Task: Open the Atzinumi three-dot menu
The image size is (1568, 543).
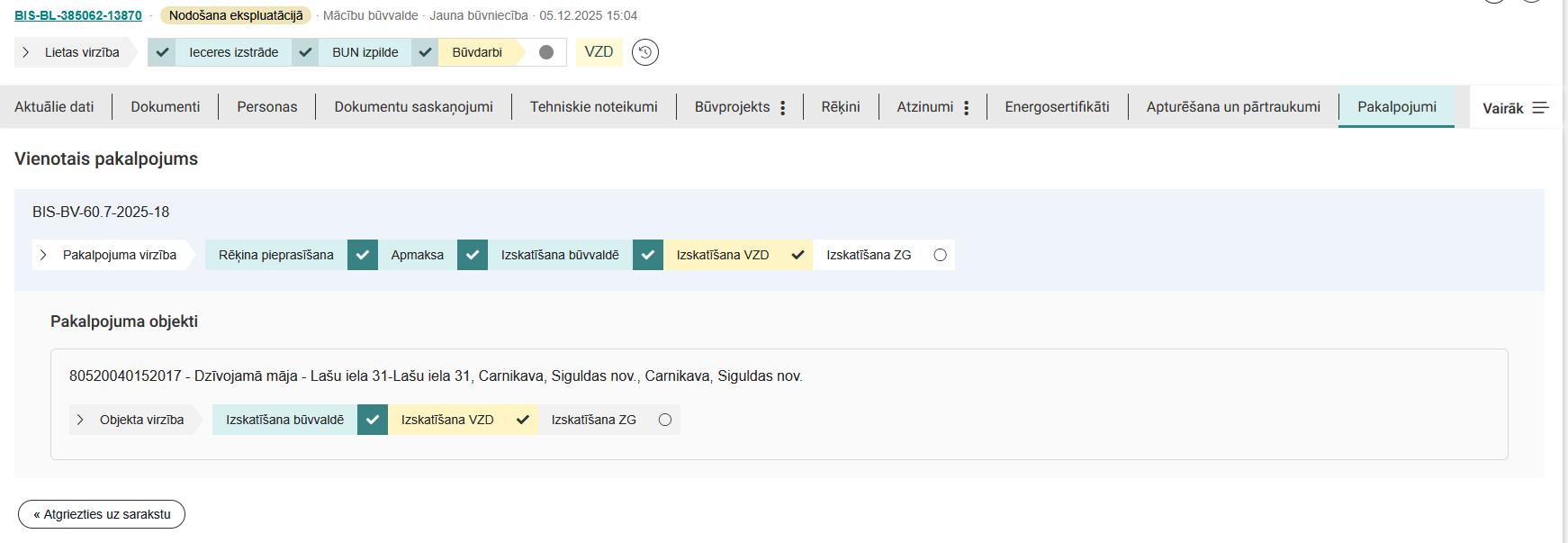Action: 966,108
